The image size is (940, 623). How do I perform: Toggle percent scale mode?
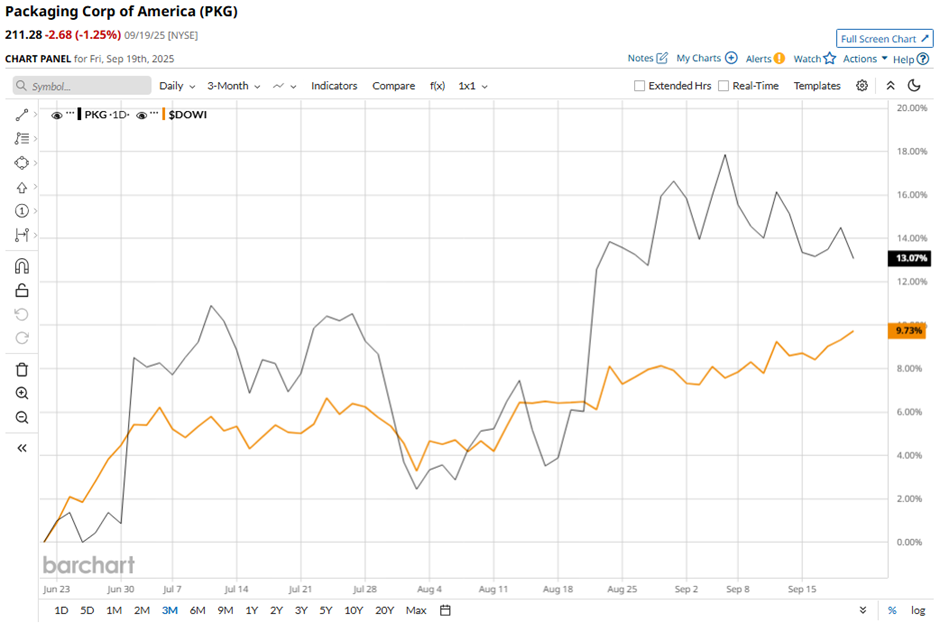(892, 610)
